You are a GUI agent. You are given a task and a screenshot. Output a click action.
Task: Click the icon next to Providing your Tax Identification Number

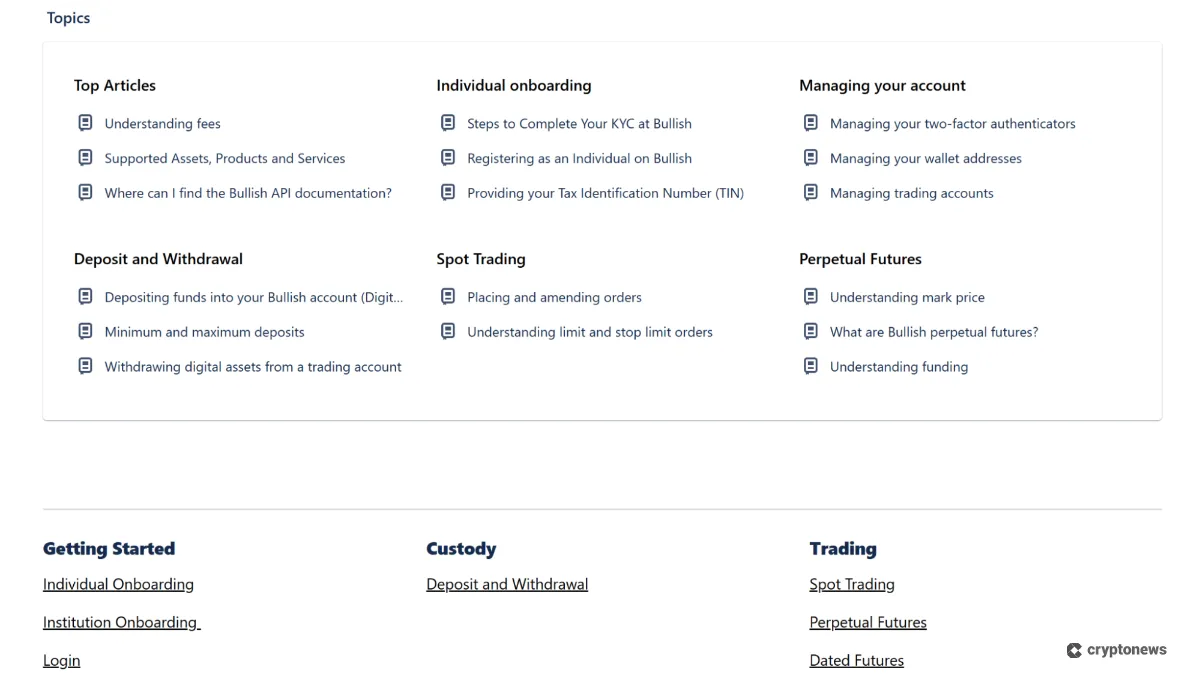448,193
